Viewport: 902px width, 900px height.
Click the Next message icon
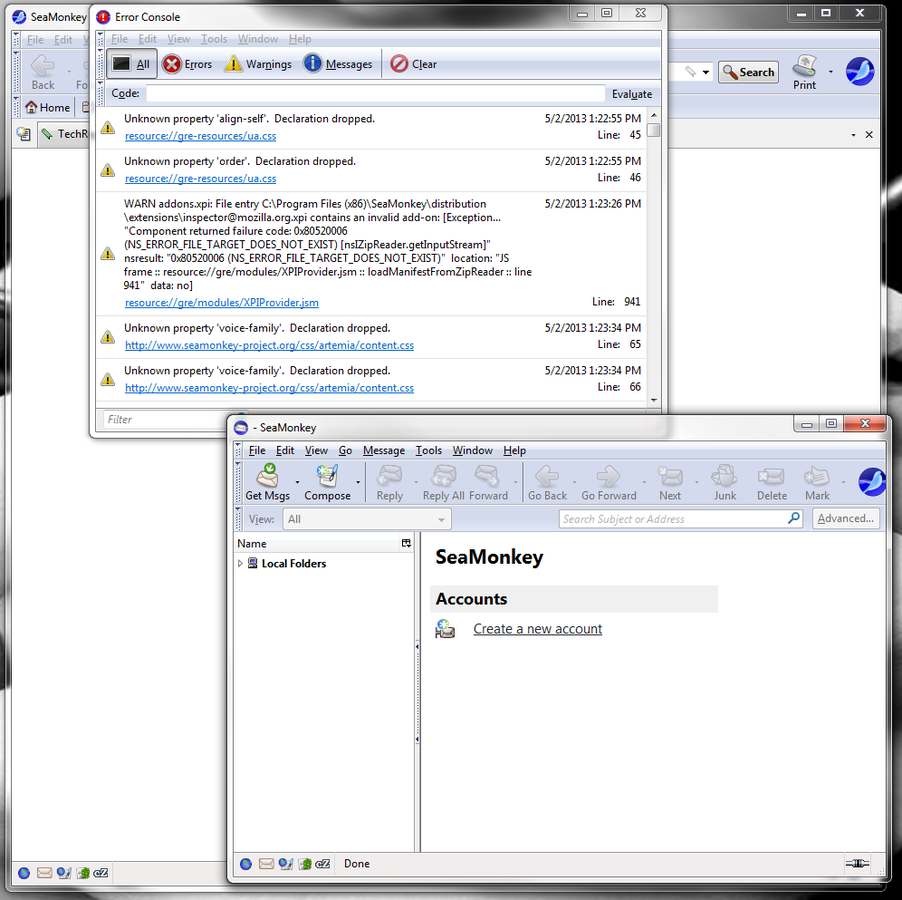point(670,476)
